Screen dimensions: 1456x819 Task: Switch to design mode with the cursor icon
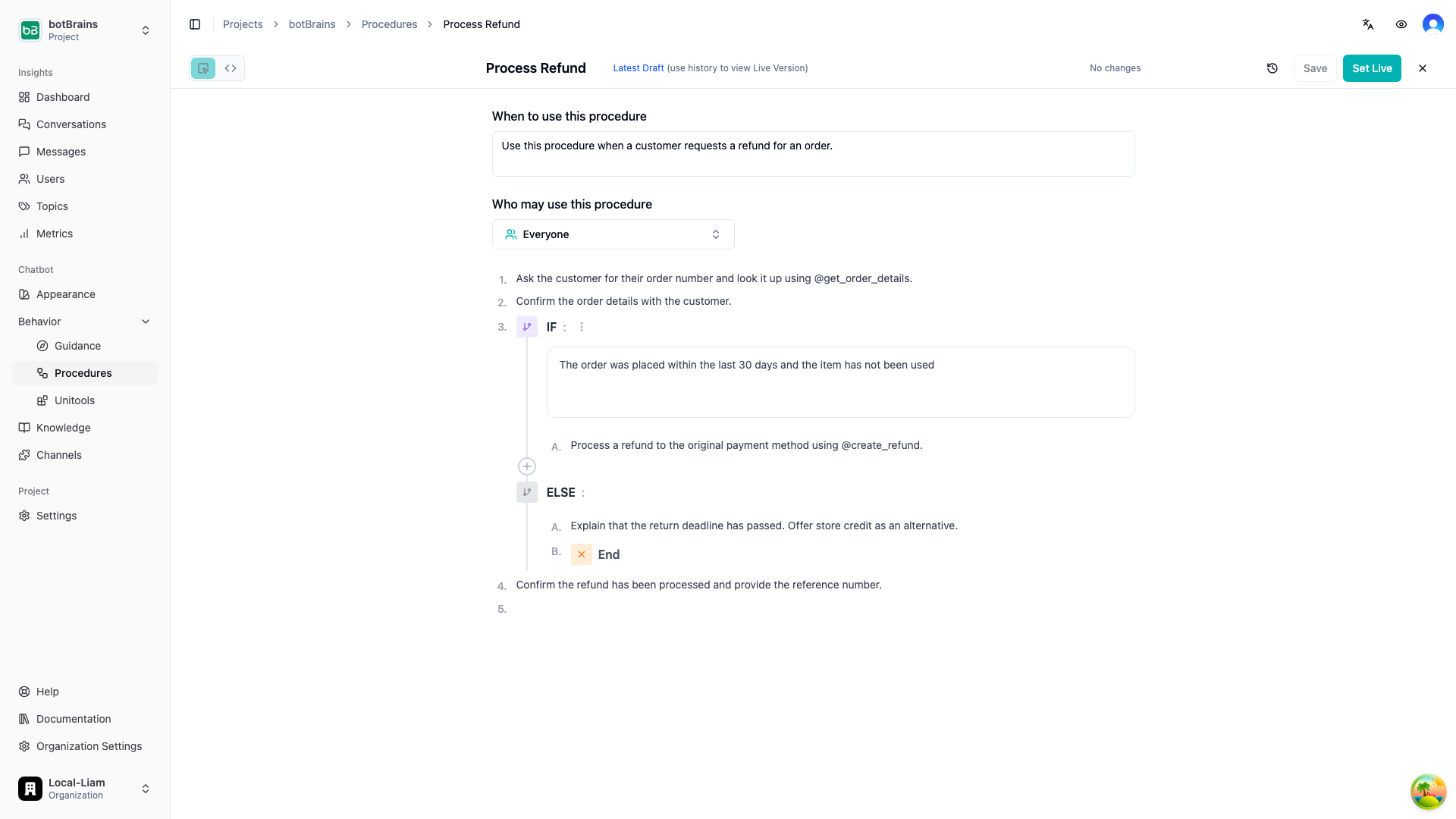pos(202,68)
